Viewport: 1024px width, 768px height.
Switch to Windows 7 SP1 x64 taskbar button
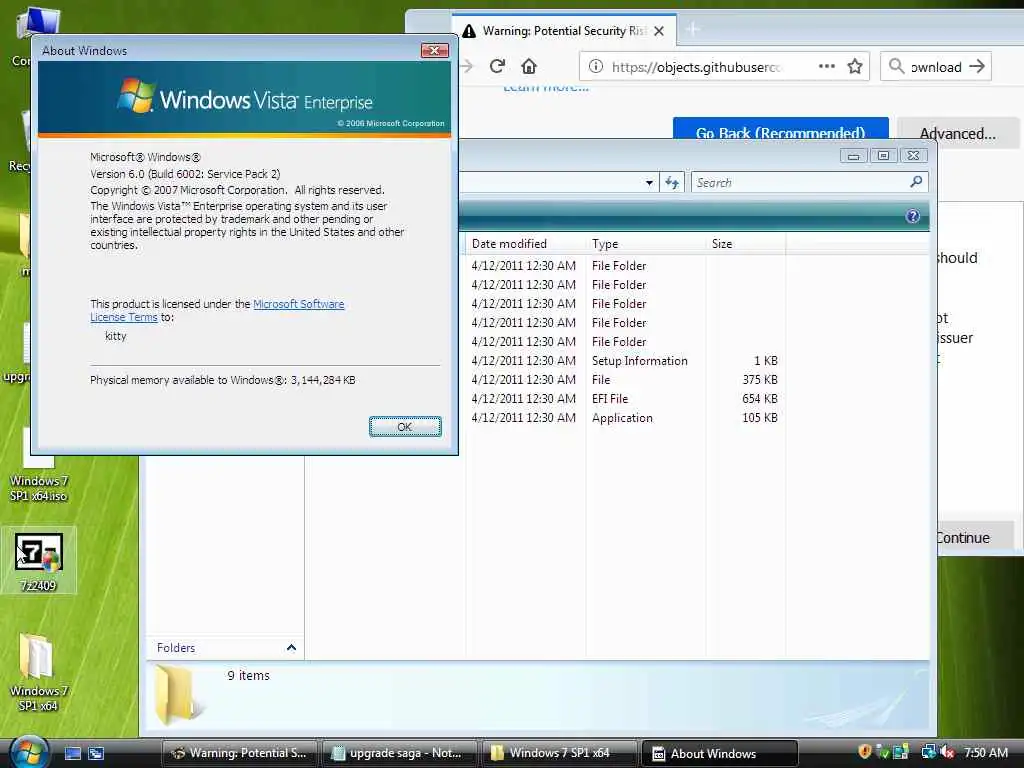pos(560,753)
